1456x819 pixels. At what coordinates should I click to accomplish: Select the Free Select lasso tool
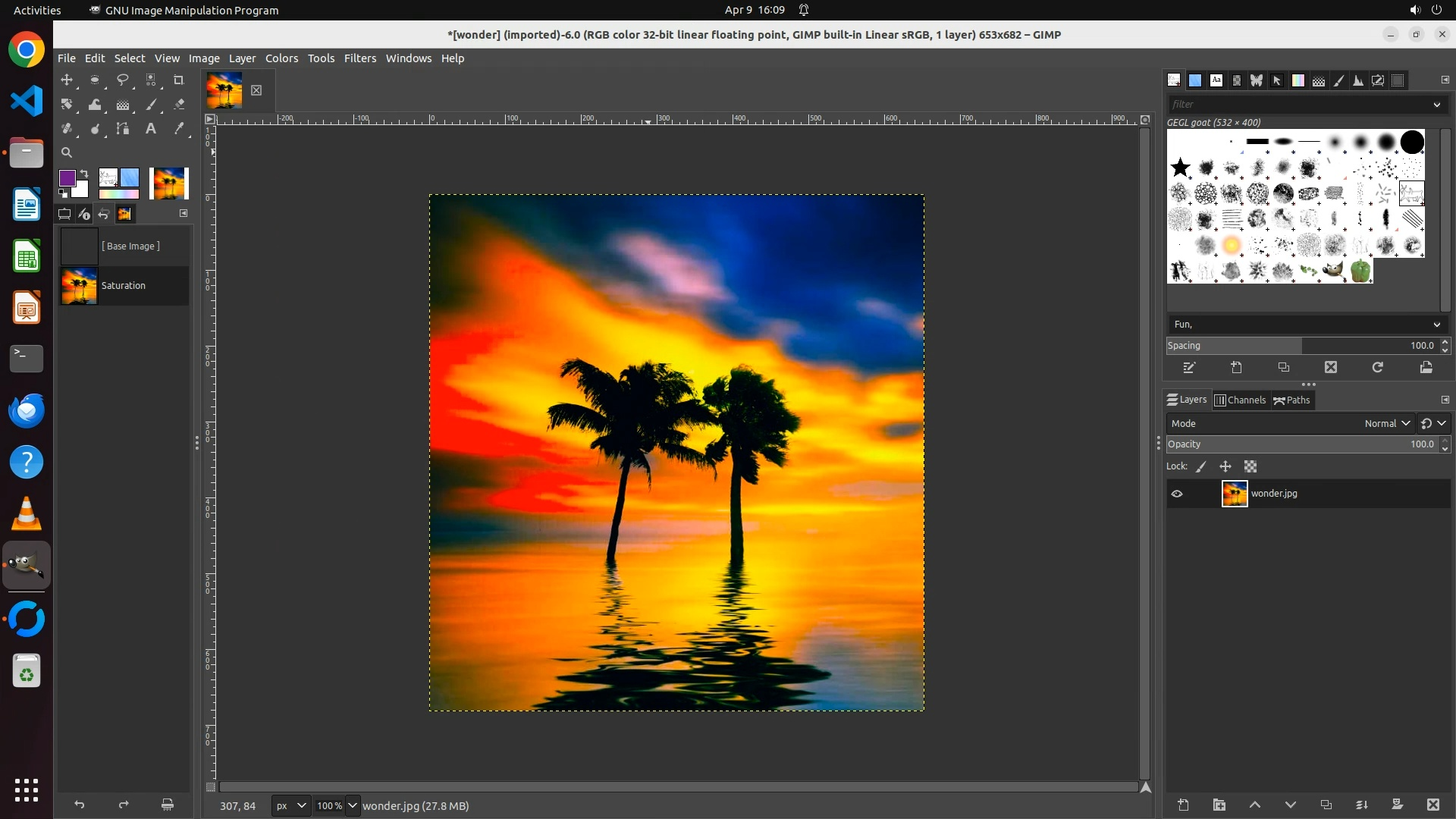click(122, 80)
